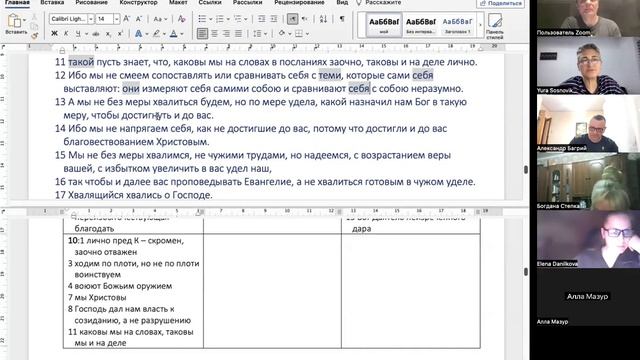The height and width of the screenshot is (360, 640).
Task: Click the Decrease Indent icon
Action: tap(262, 19)
